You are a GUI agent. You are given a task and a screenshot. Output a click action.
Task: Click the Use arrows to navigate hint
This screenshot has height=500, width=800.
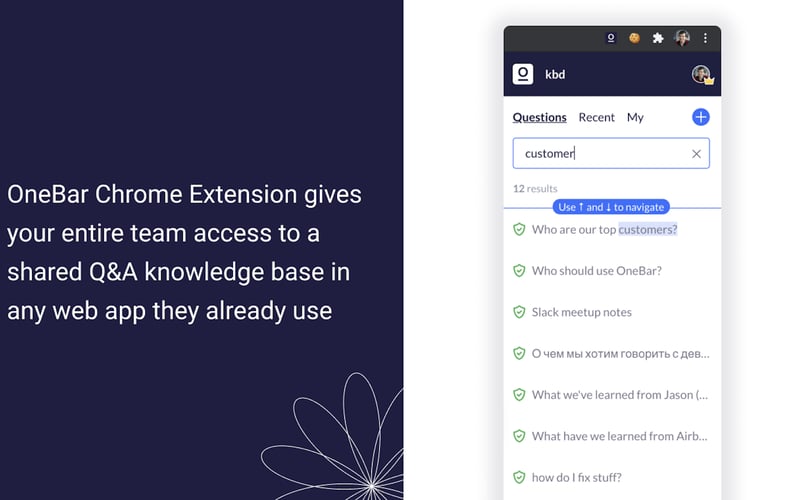(611, 207)
